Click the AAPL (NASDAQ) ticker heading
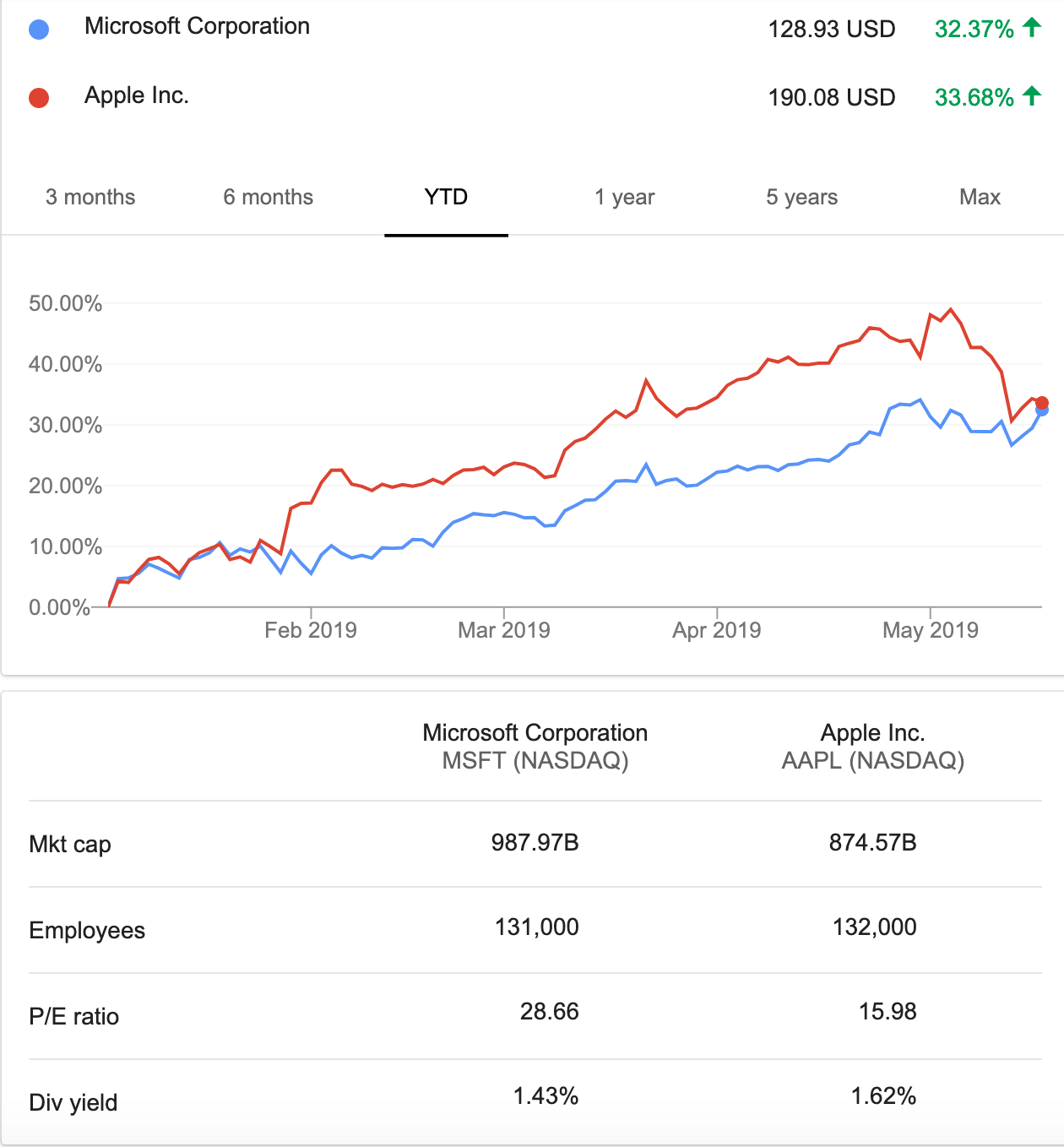Viewport: 1064px width, 1147px height. (x=873, y=760)
